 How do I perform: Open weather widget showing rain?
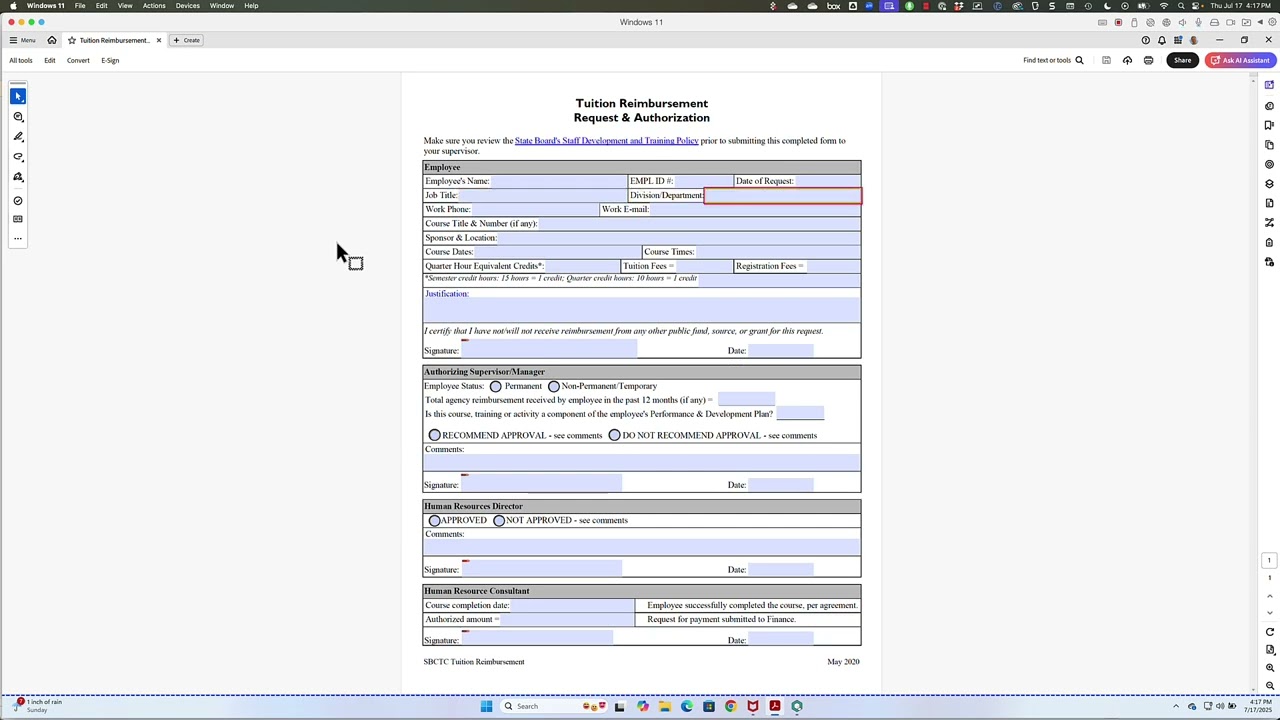pos(37,706)
